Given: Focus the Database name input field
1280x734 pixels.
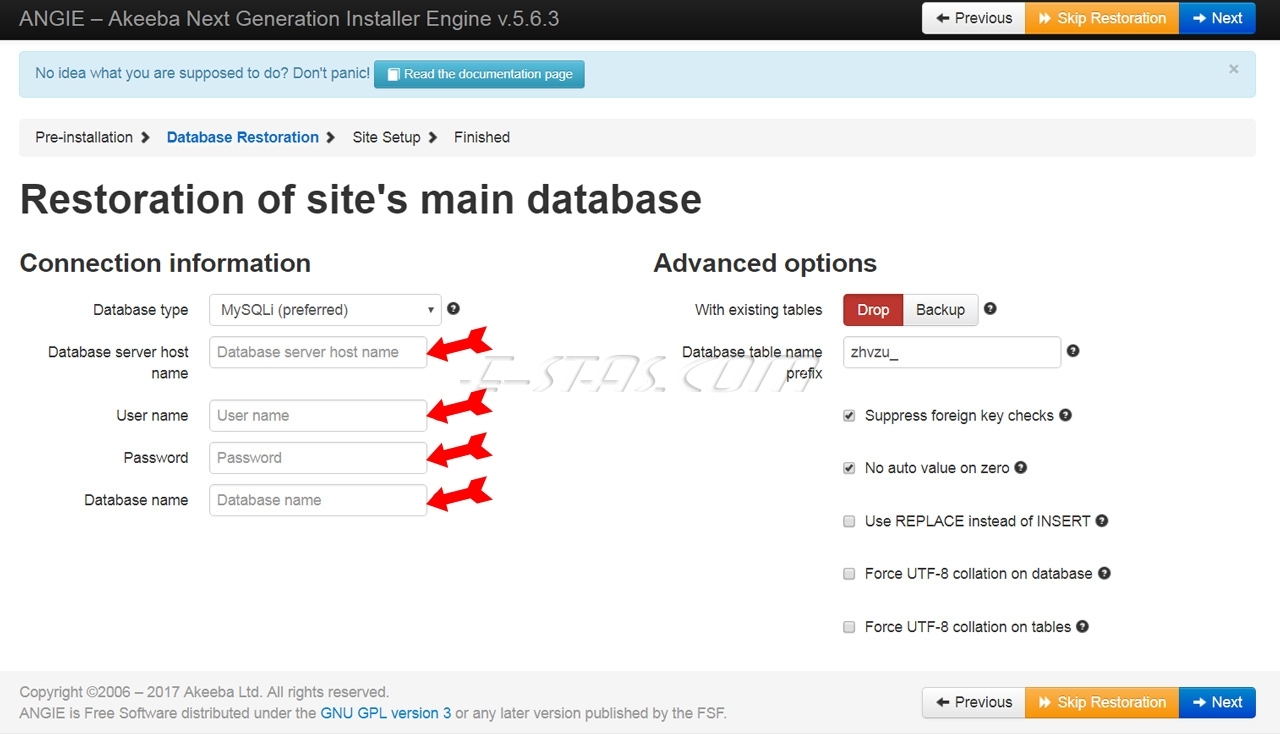Looking at the screenshot, I should (x=318, y=500).
